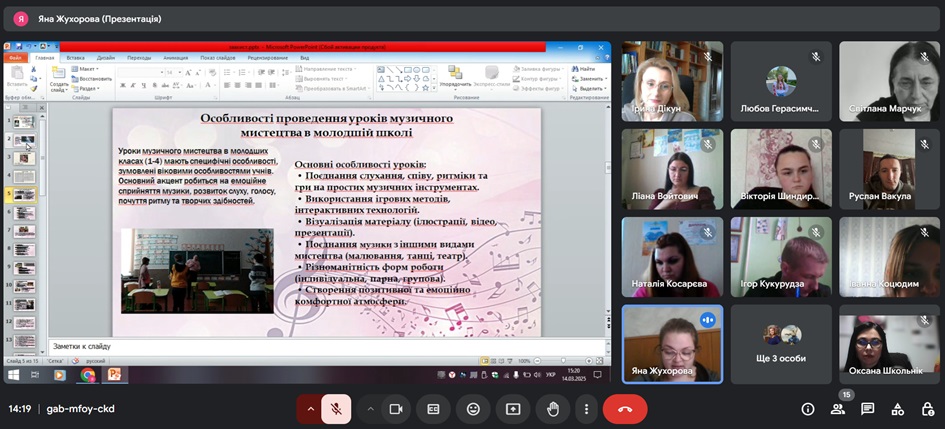Switch to Показ слайдов tab

(x=218, y=58)
